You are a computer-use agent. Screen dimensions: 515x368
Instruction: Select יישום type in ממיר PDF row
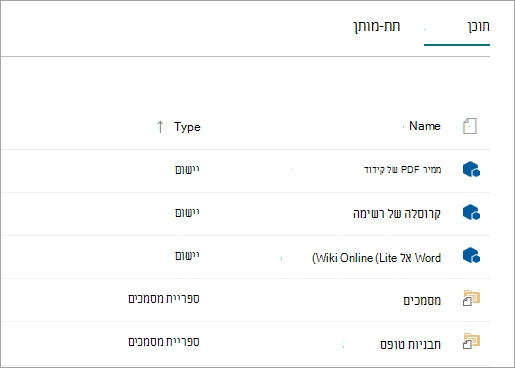(187, 170)
